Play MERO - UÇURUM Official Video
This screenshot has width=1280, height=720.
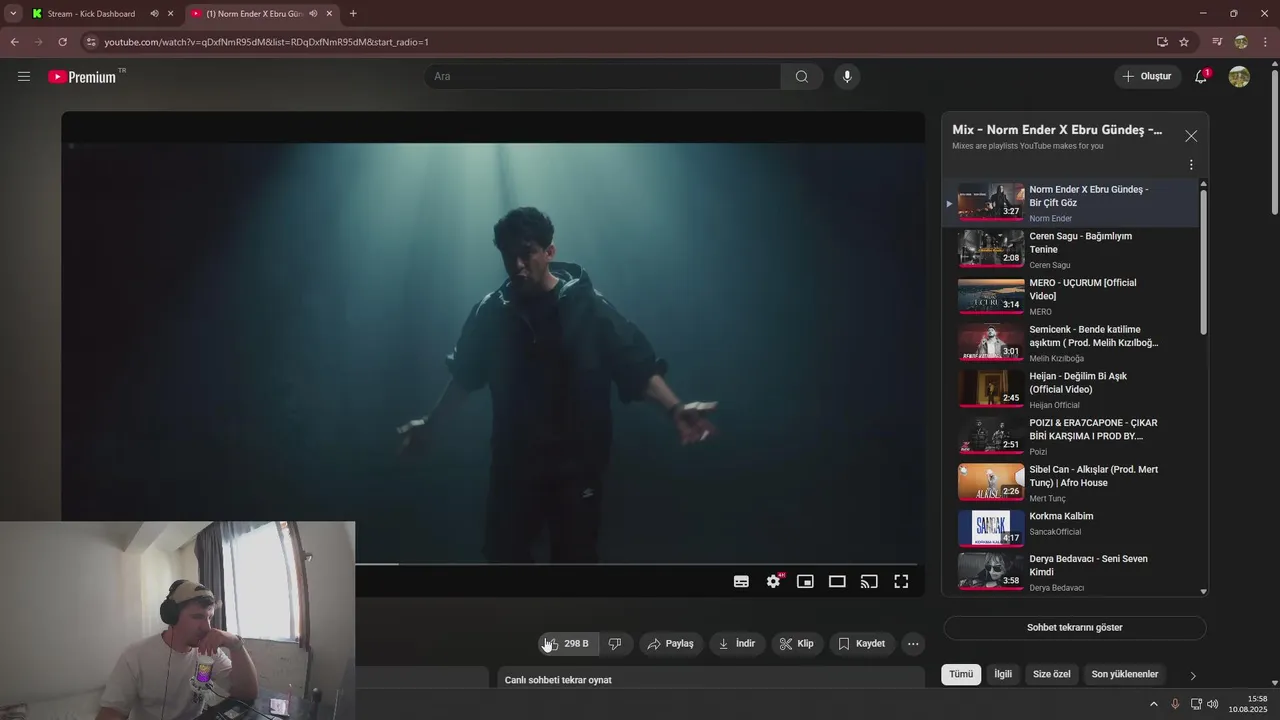[x=1070, y=296]
